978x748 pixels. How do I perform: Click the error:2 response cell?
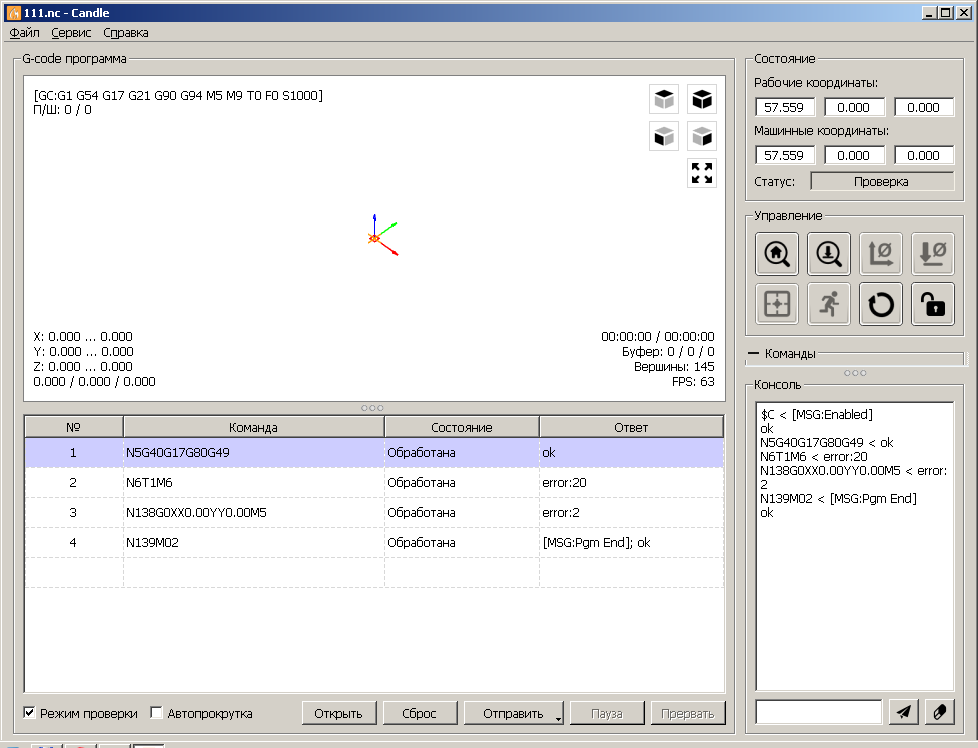coord(631,513)
